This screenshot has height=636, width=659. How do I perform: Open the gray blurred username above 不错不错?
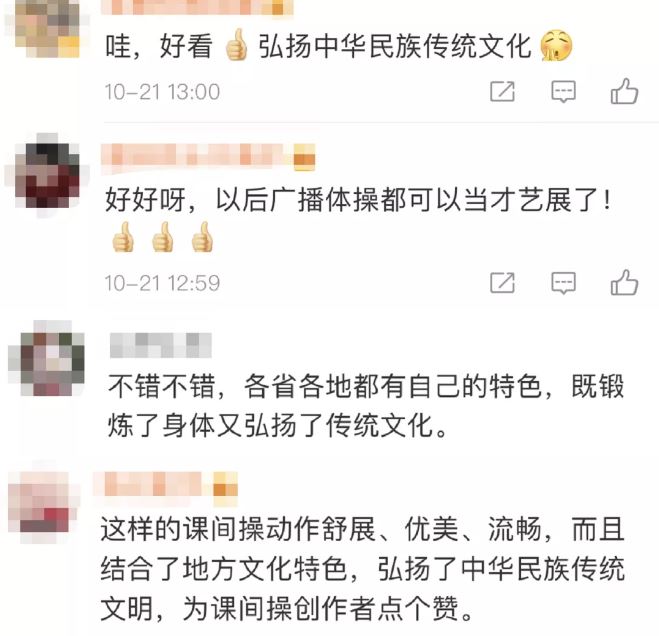[x=161, y=345]
